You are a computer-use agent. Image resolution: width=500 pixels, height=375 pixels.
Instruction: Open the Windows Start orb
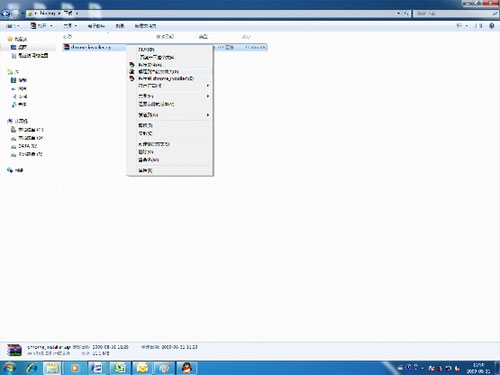point(9,368)
